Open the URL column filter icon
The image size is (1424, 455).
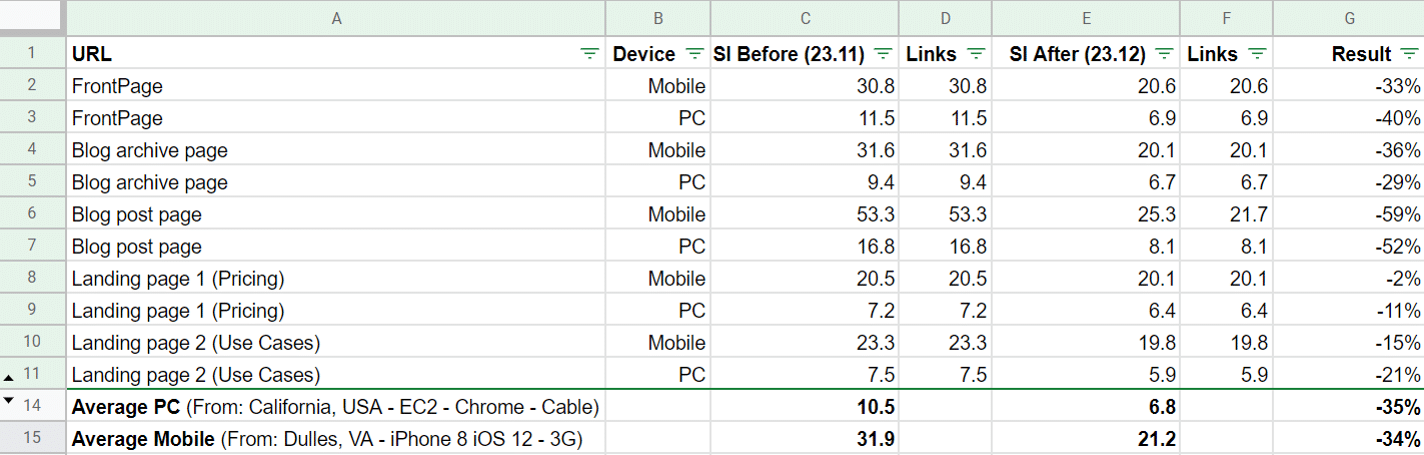pyautogui.click(x=590, y=54)
